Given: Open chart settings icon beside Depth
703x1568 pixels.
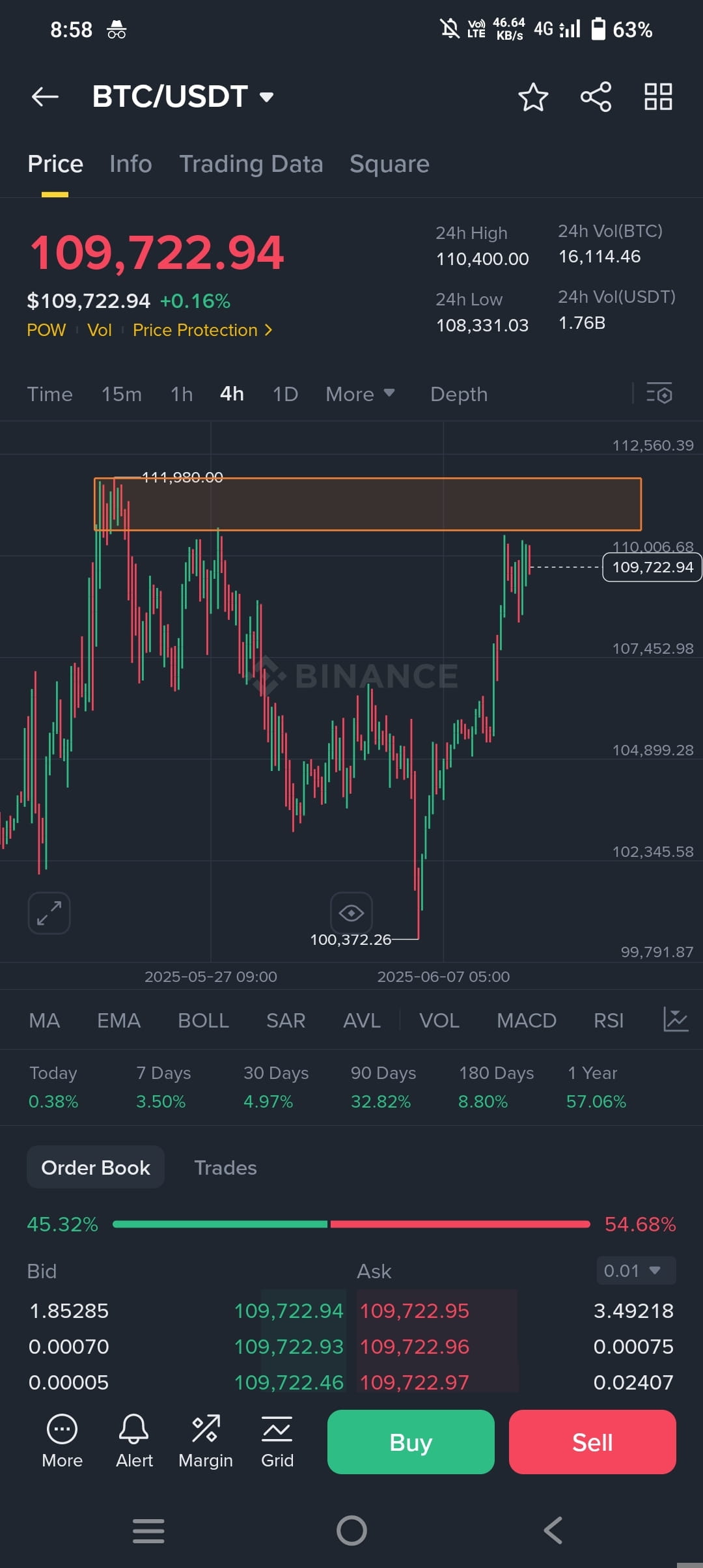Looking at the screenshot, I should click(659, 393).
